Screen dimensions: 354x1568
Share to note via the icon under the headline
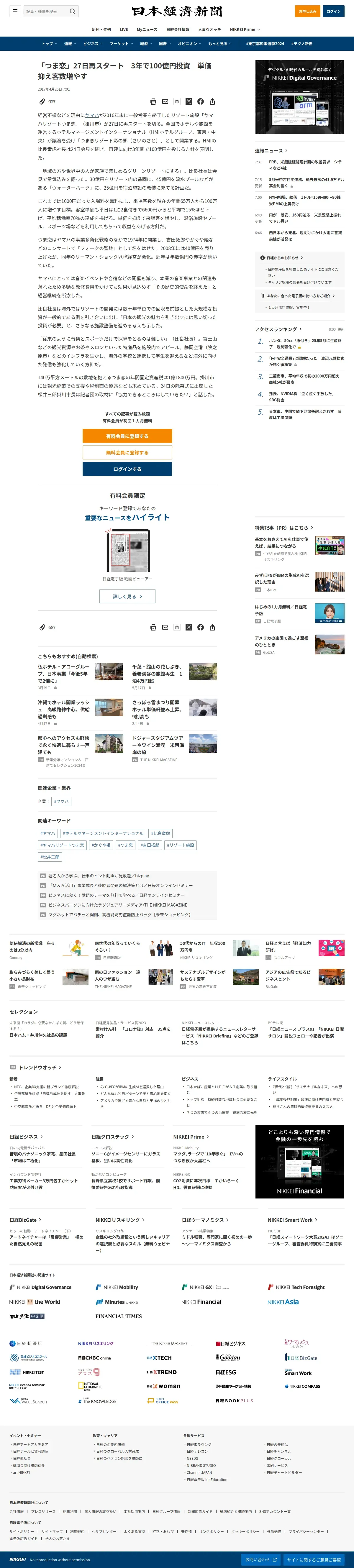(177, 102)
